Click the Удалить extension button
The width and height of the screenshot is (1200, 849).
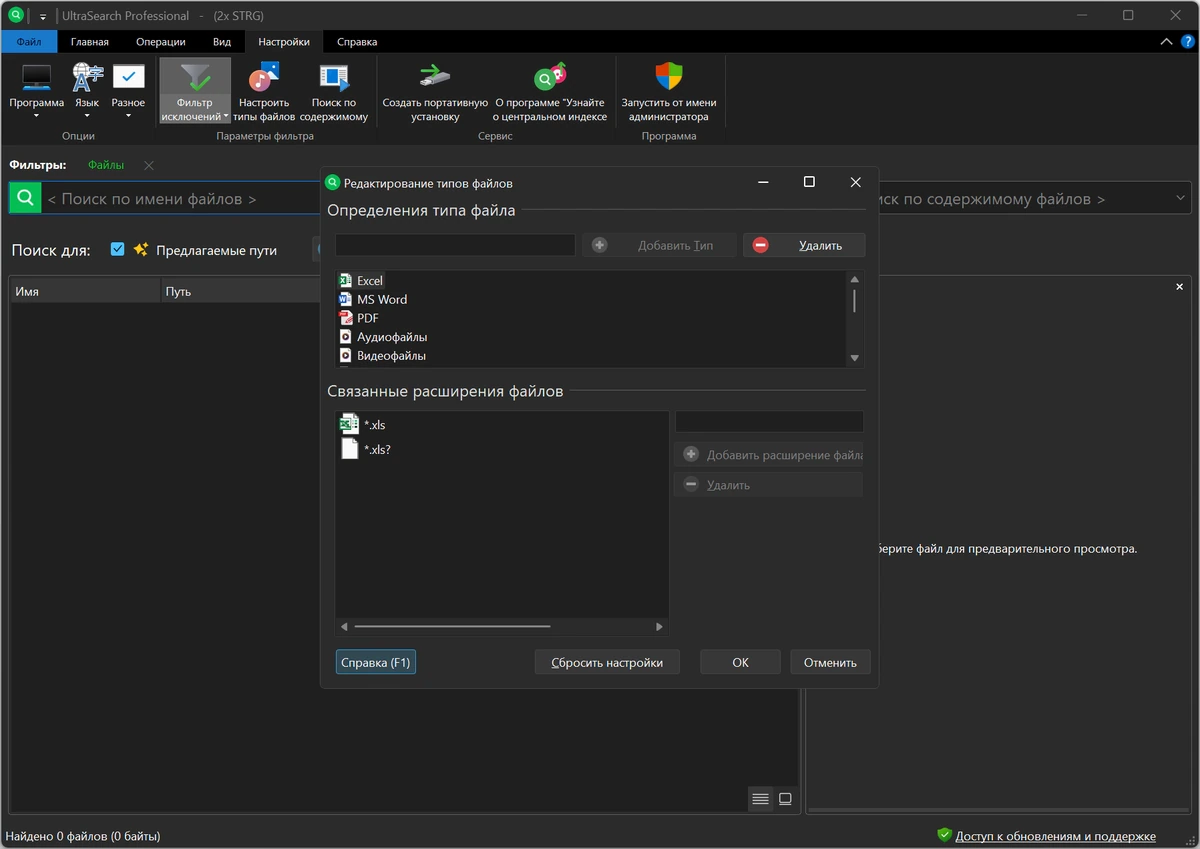768,485
